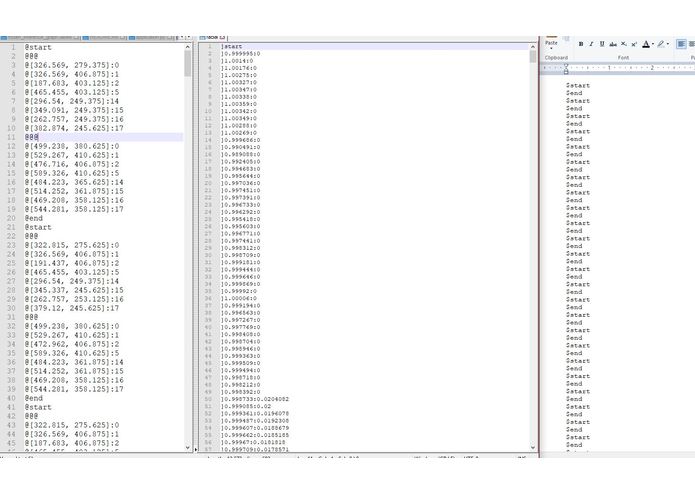Click line 40 '@end' in left editor
The height and width of the screenshot is (494, 695).
coord(34,398)
